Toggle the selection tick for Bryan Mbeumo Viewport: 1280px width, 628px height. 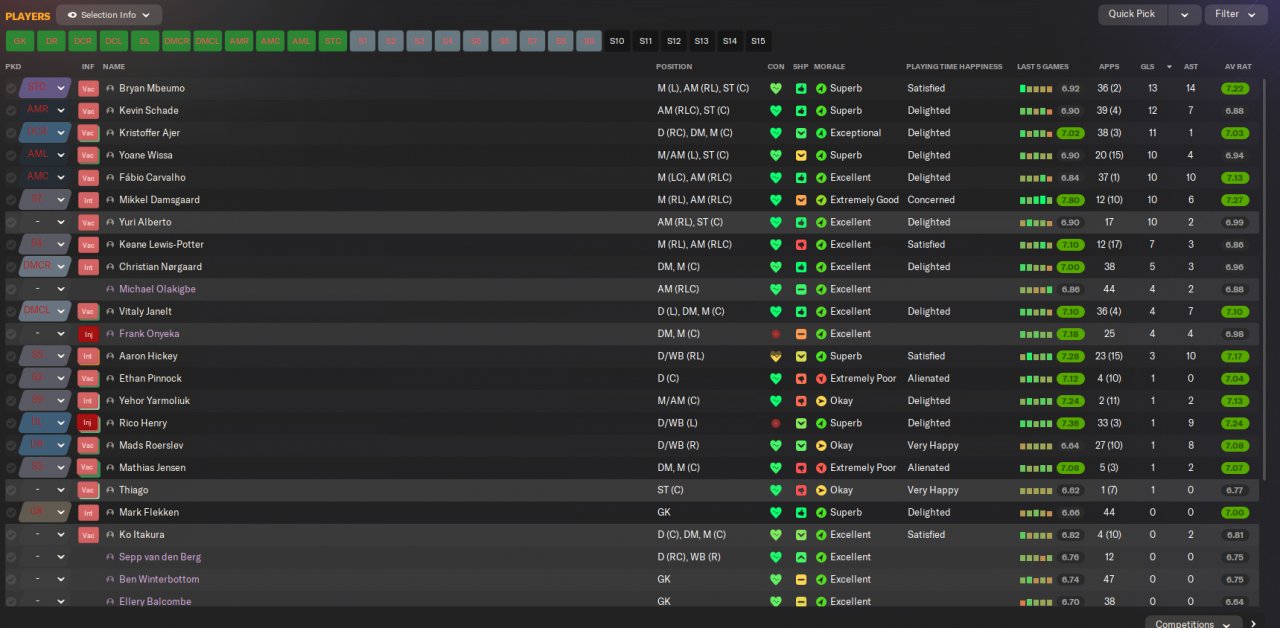tap(11, 88)
